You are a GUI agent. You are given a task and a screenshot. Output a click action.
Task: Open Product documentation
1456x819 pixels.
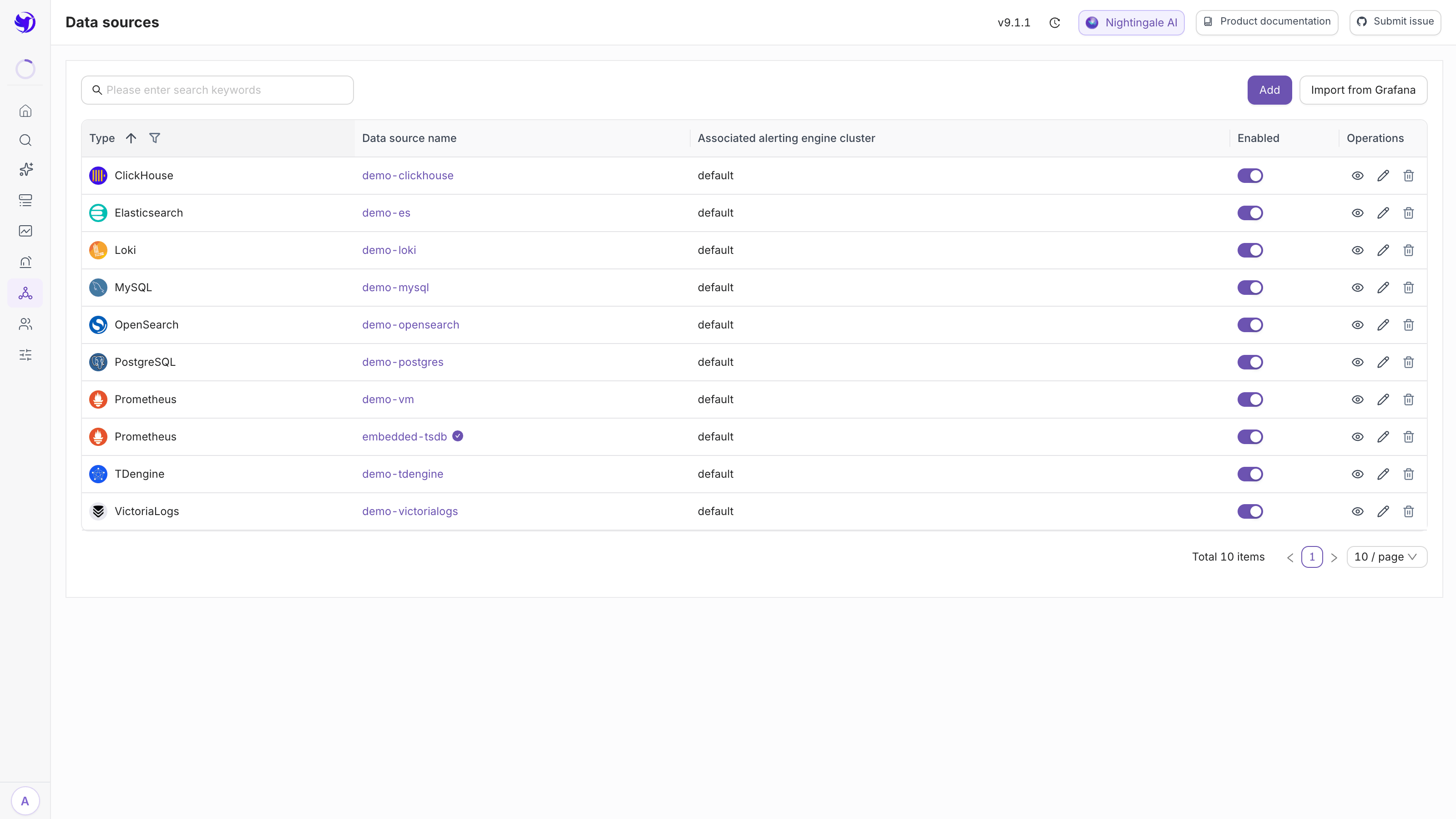tap(1267, 22)
